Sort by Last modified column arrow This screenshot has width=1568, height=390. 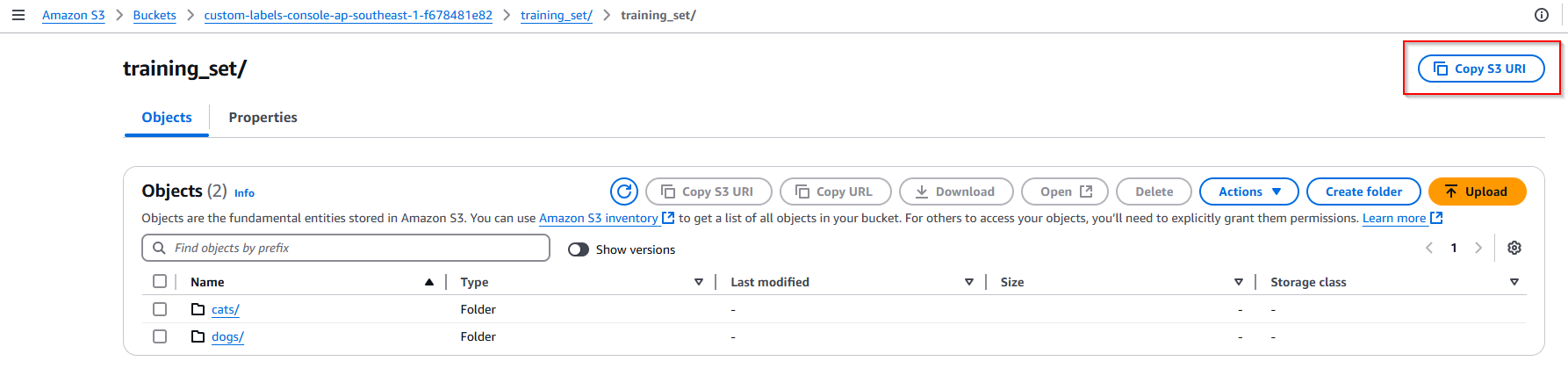click(x=969, y=282)
